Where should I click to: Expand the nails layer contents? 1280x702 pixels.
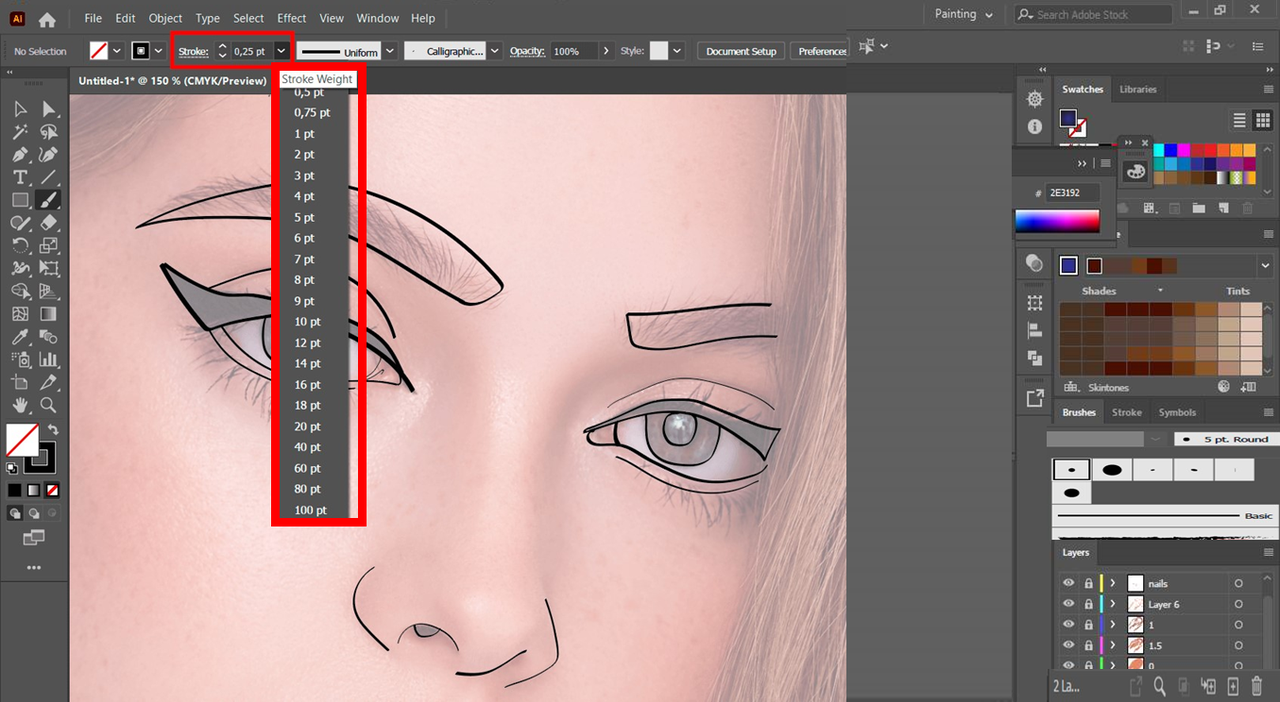click(x=1112, y=583)
